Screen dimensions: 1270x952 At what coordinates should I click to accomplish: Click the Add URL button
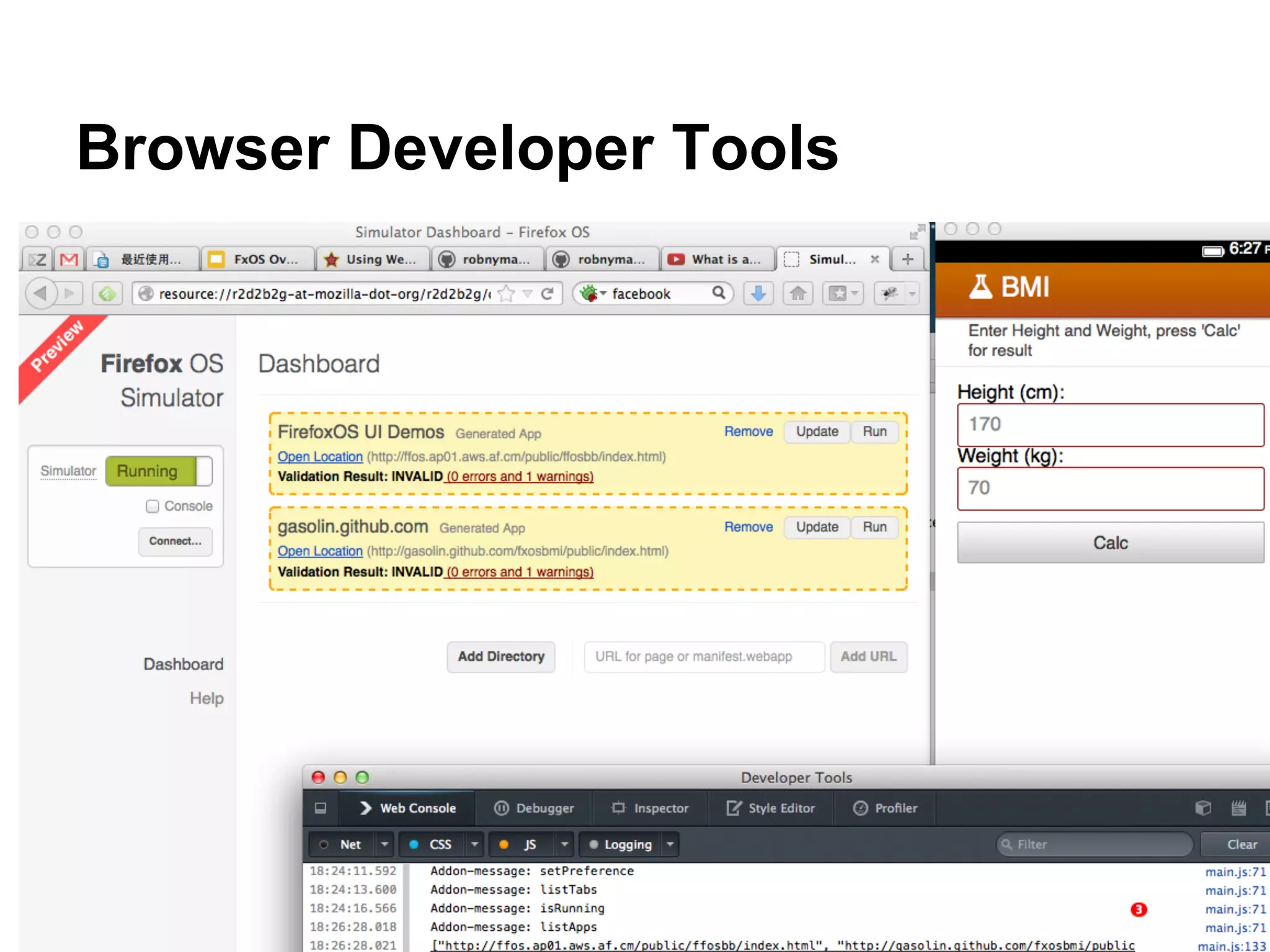pyautogui.click(x=868, y=656)
